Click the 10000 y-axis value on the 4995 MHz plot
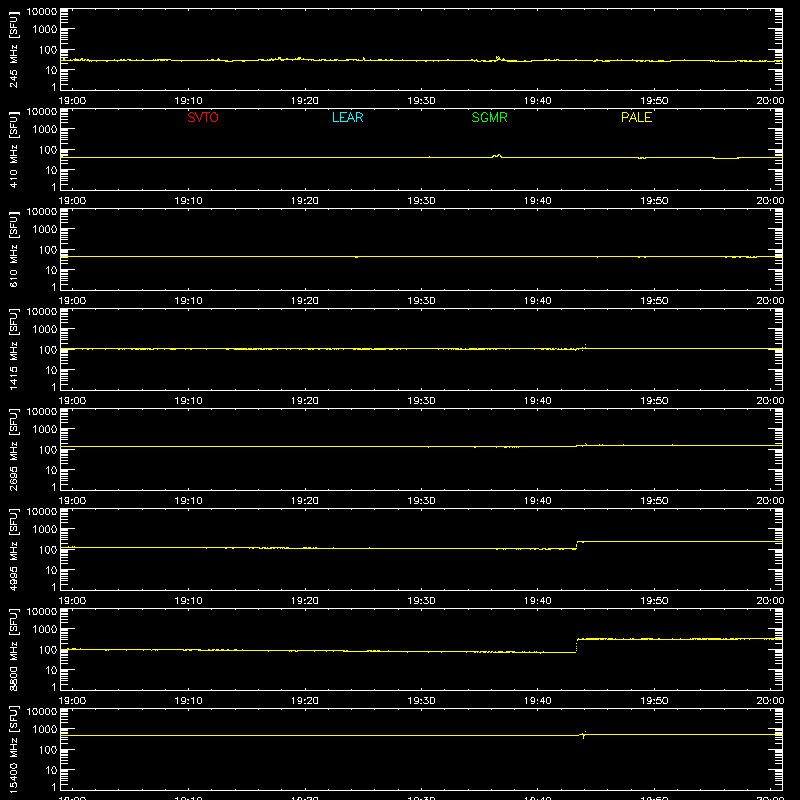Viewport: 800px width, 800px height. [42, 511]
